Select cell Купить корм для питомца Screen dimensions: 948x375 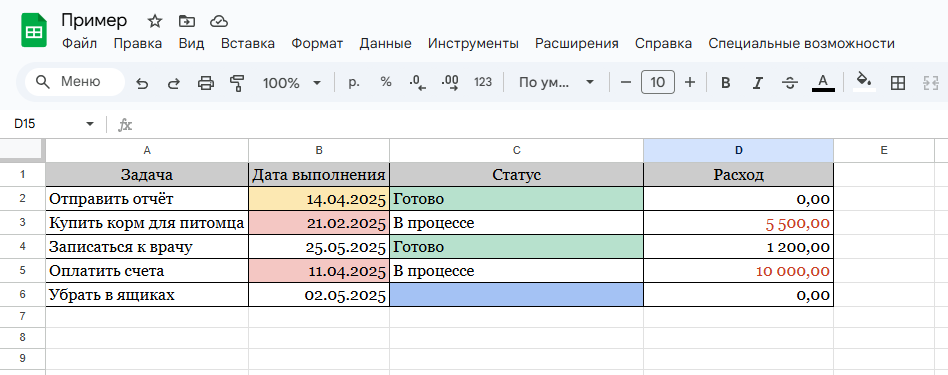tap(147, 223)
